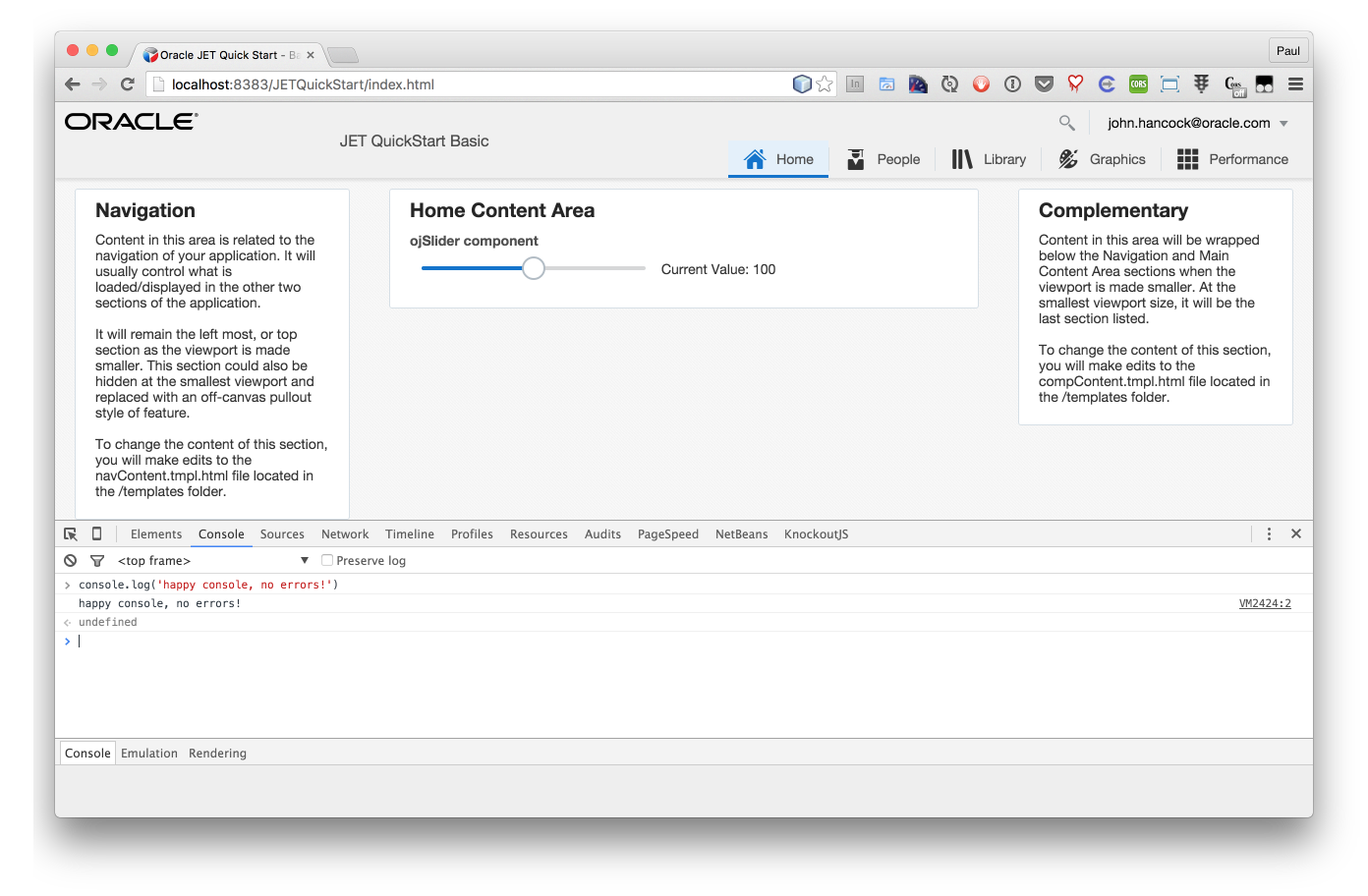Click the search magnifier in Oracle header

[x=1066, y=123]
